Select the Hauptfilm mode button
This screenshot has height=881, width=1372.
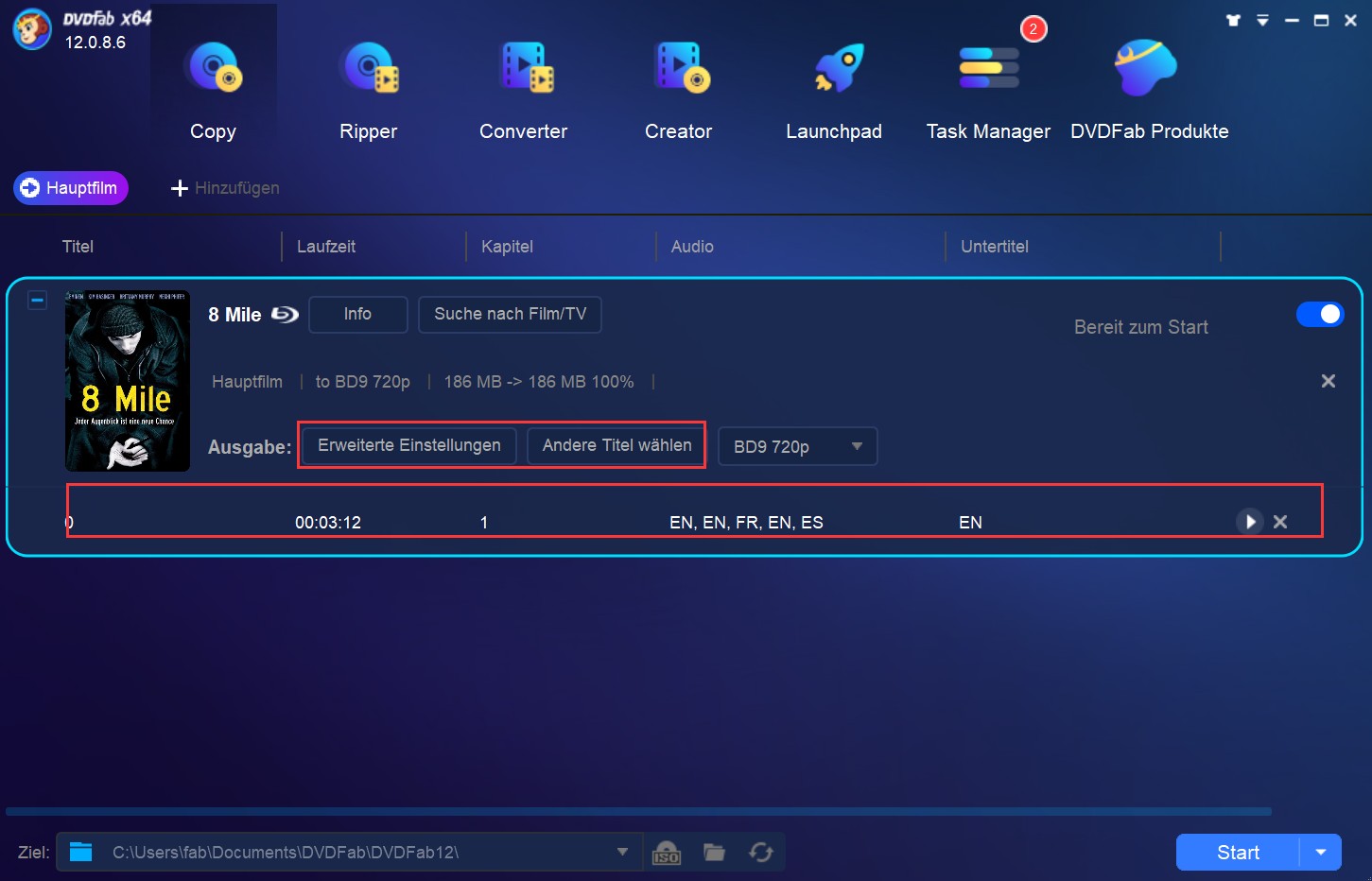[x=71, y=188]
